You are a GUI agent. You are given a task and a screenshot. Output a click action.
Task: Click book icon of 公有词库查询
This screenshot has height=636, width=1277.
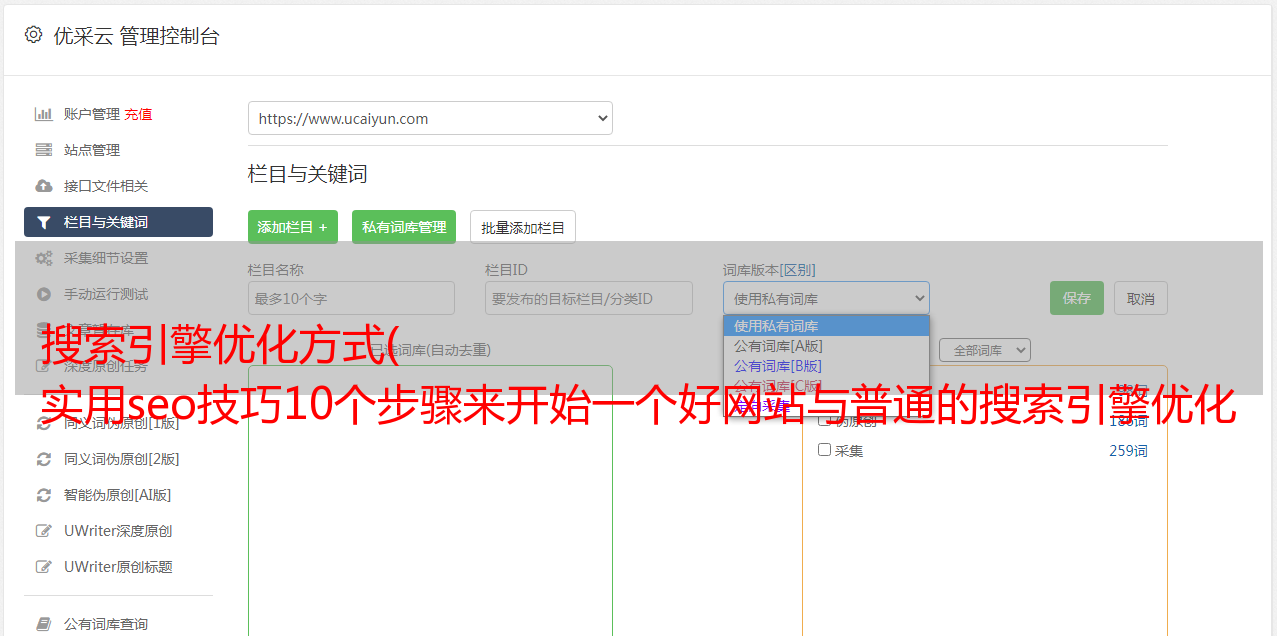click(44, 624)
